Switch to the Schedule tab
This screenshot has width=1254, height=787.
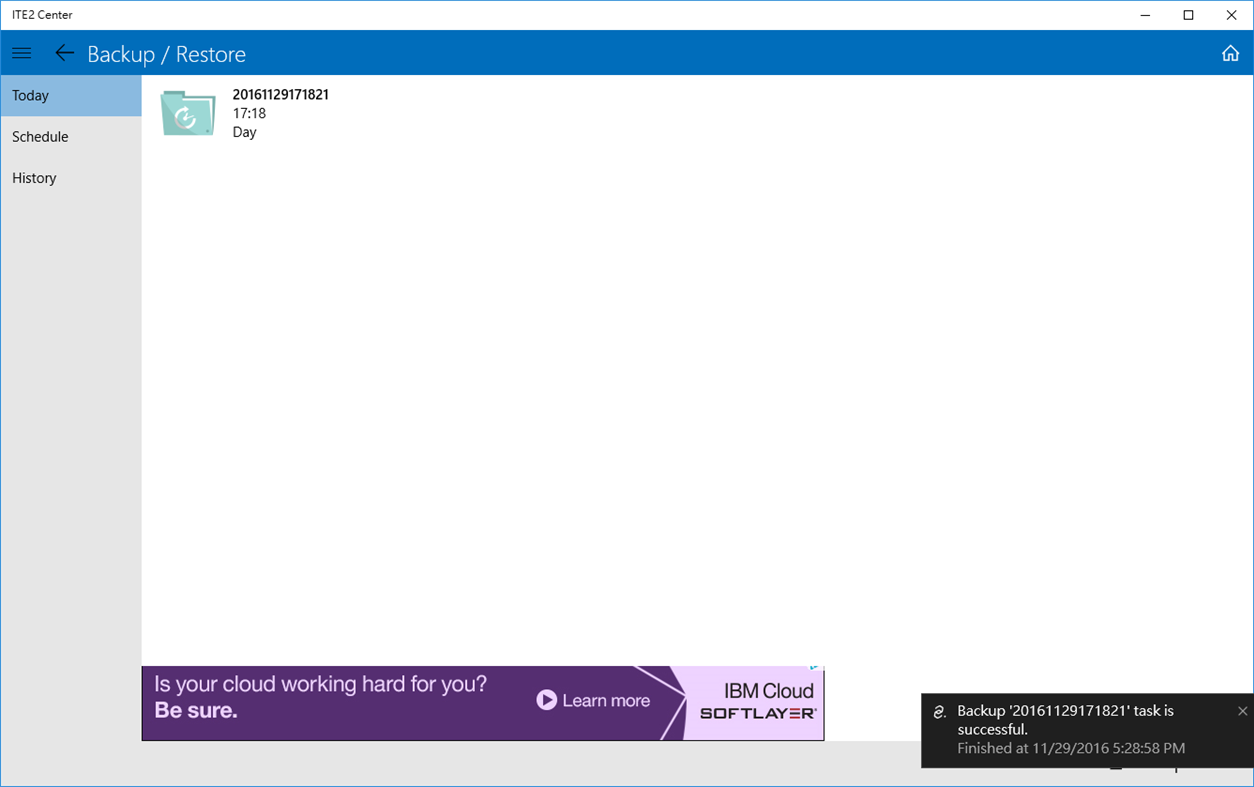(x=40, y=136)
